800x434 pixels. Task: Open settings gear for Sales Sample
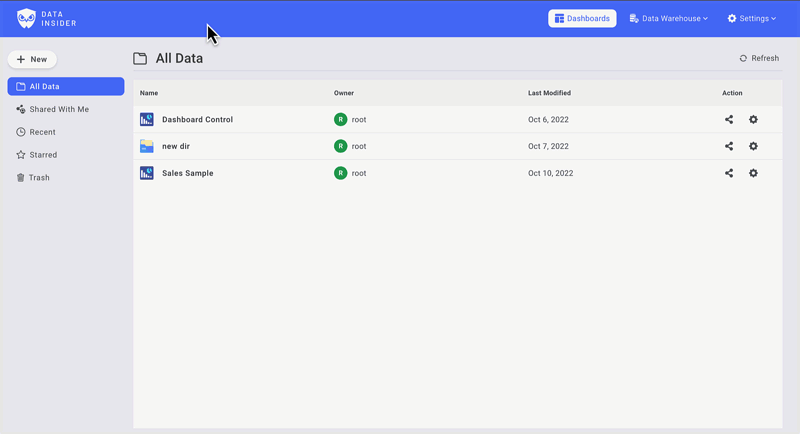click(x=753, y=174)
